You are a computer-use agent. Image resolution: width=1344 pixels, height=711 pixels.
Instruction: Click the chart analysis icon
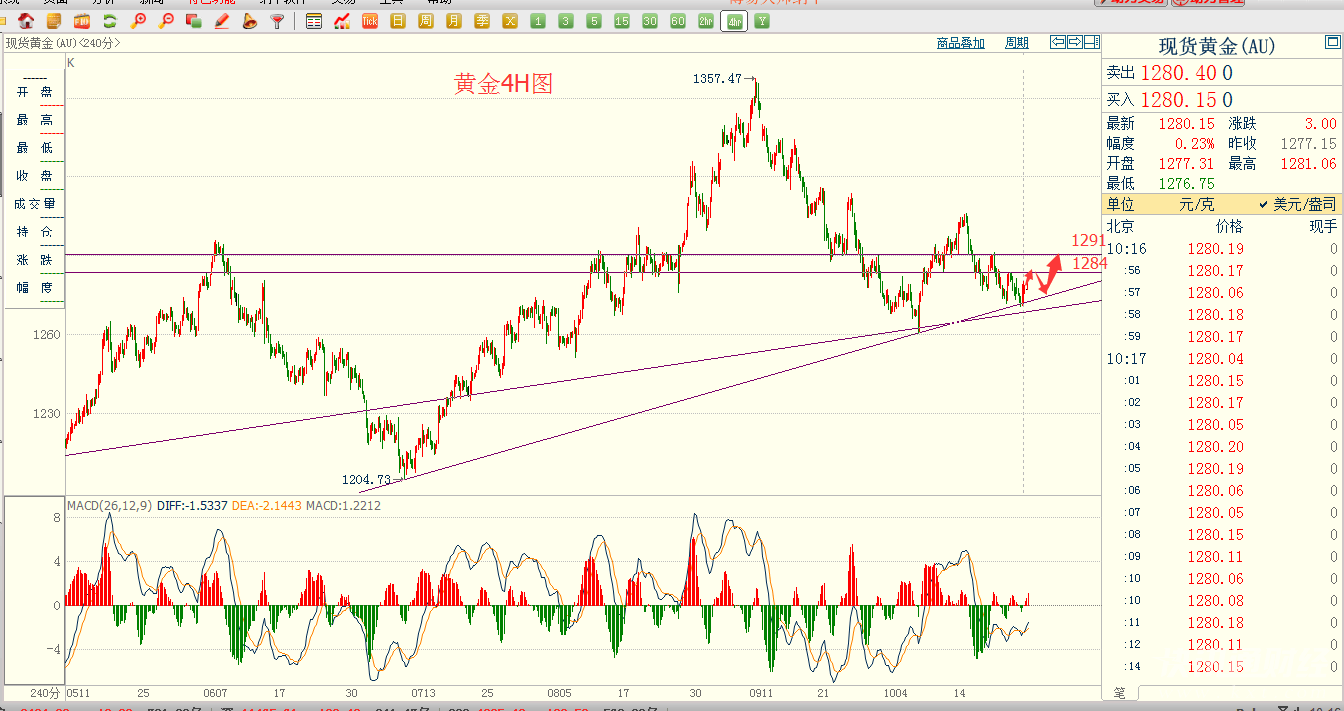pos(342,21)
